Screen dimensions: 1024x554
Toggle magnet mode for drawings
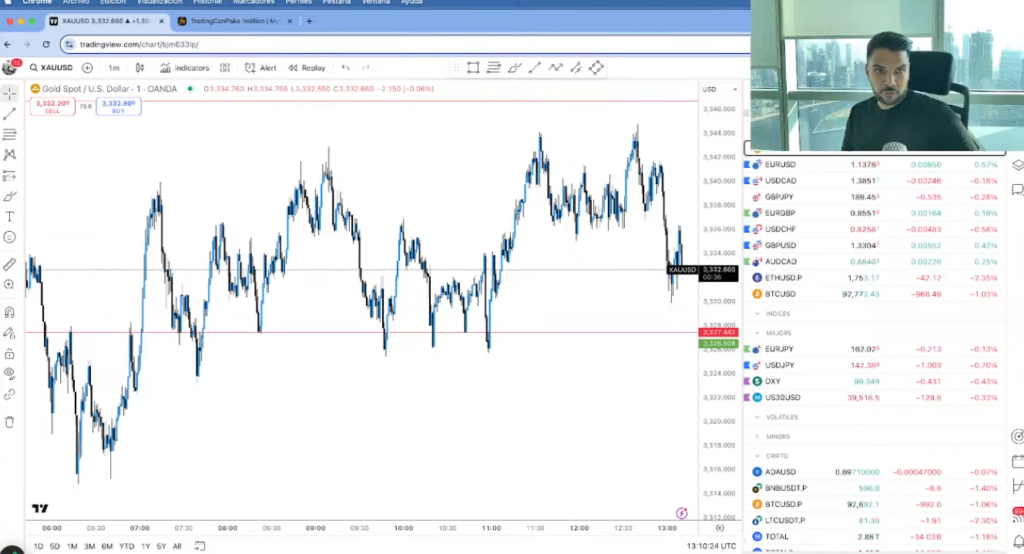tap(9, 312)
